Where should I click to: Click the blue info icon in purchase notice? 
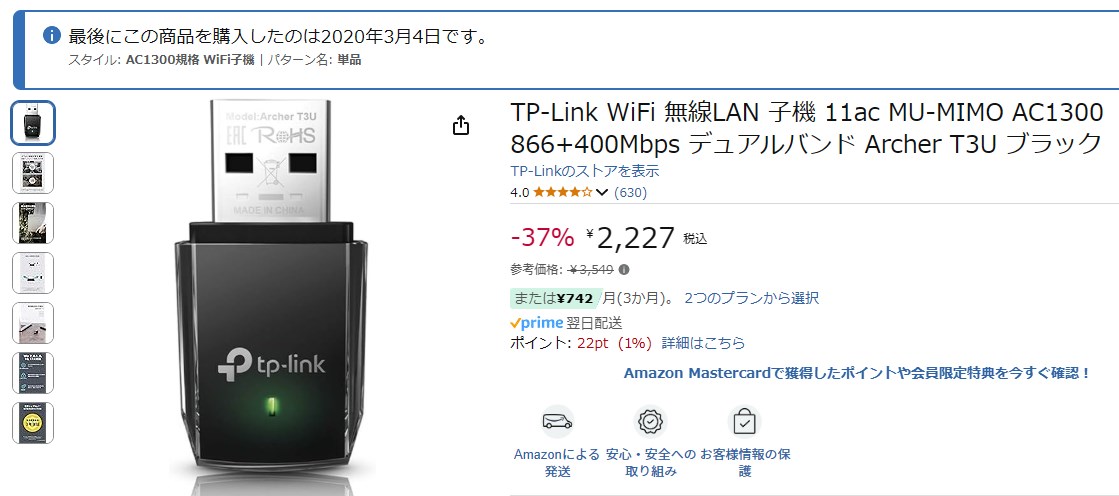[52, 36]
